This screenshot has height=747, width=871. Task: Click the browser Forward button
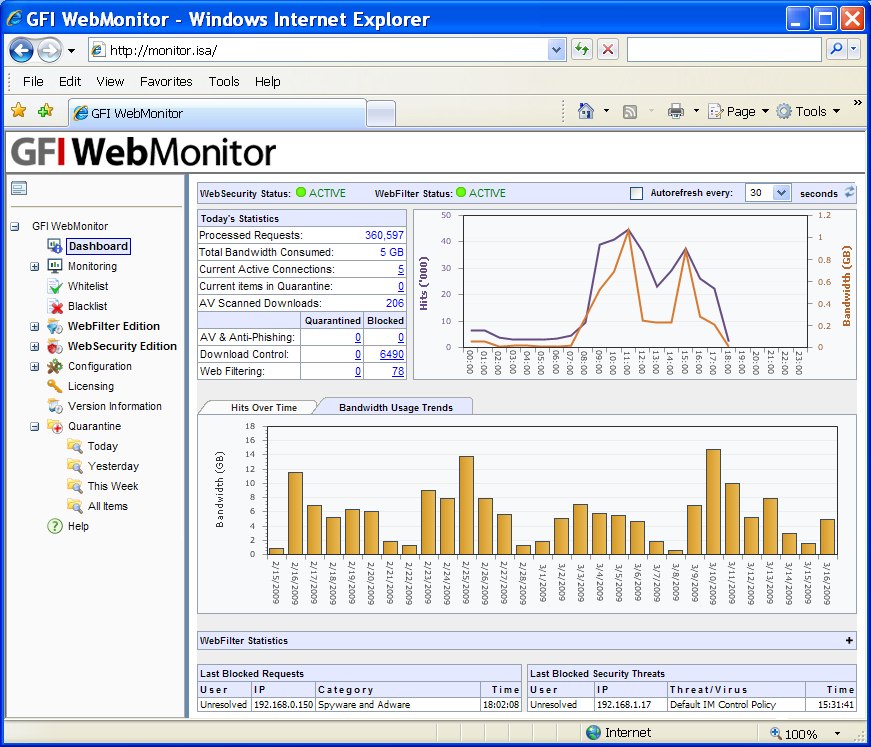click(49, 51)
